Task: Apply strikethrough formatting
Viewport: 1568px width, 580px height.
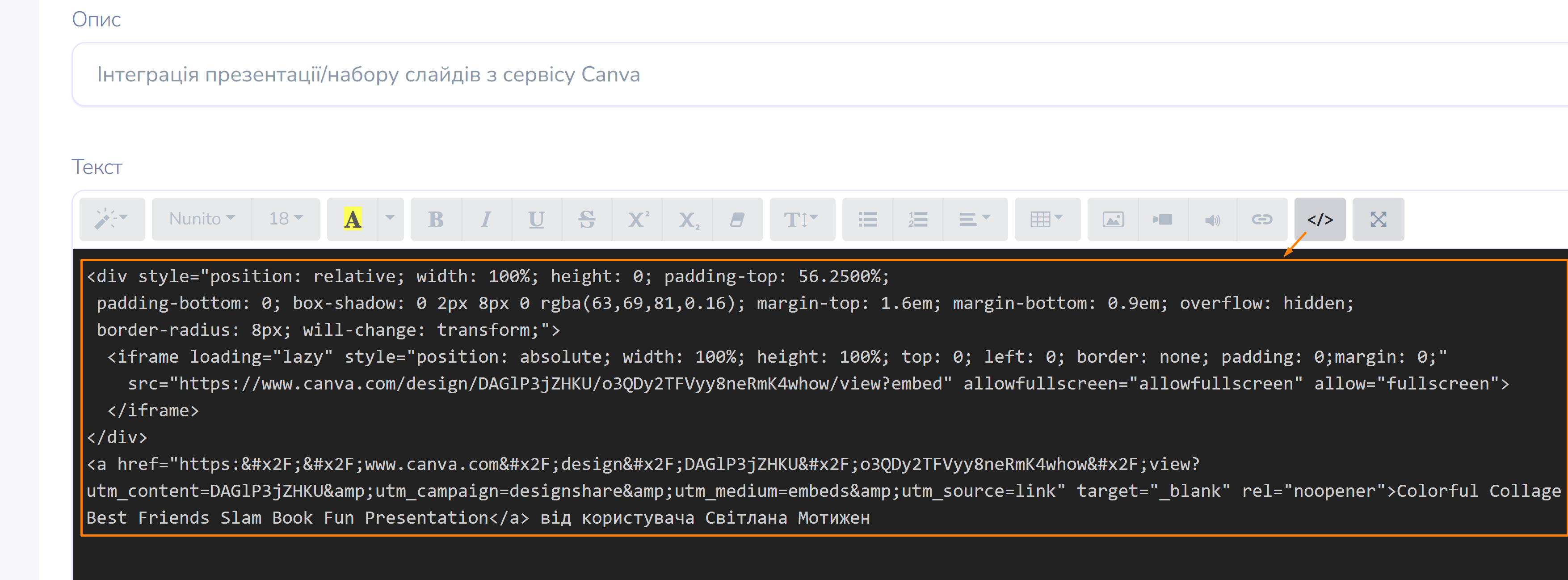Action: click(x=587, y=219)
